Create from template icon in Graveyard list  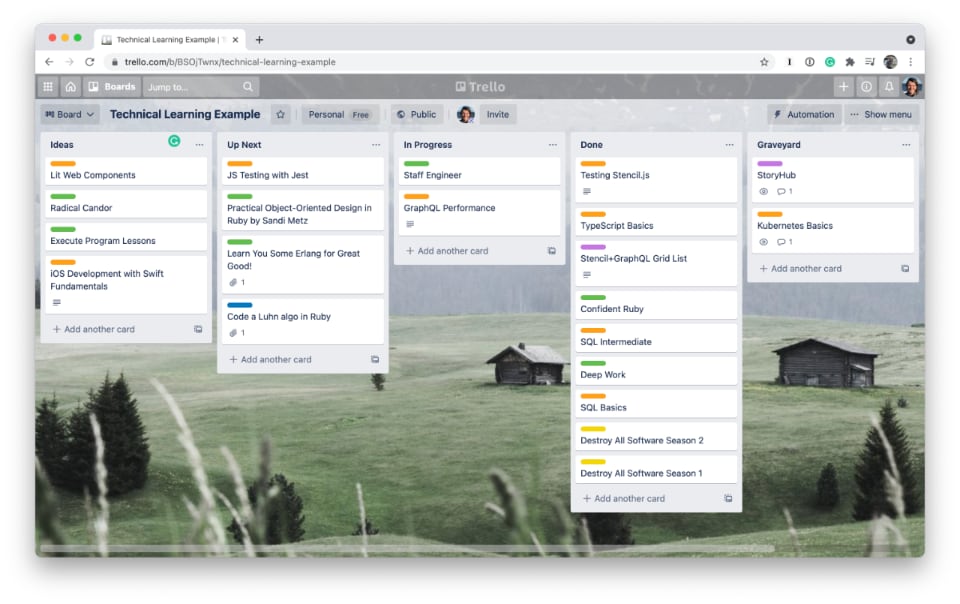(905, 269)
